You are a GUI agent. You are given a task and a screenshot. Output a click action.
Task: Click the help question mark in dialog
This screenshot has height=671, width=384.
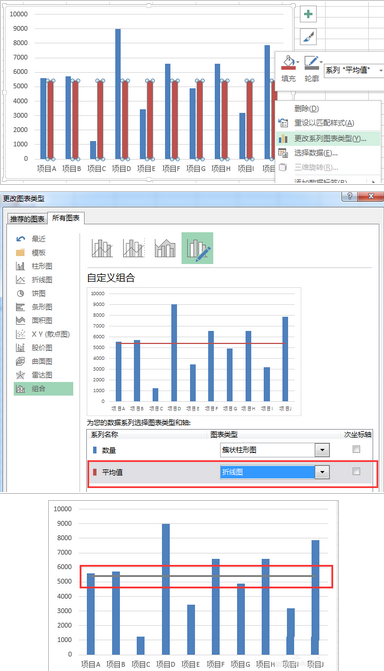[349, 196]
